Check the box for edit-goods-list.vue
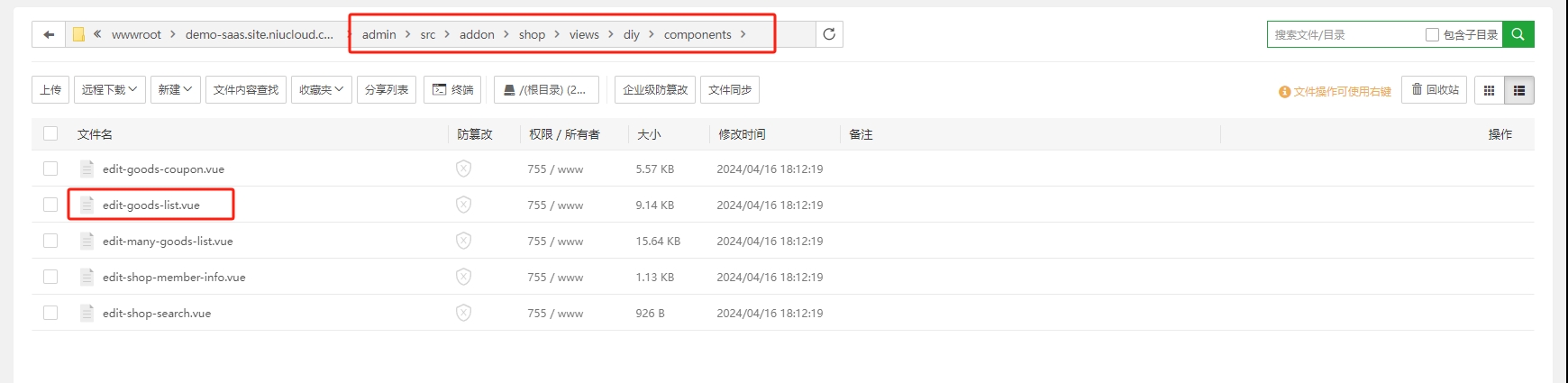The image size is (1568, 383). (50, 205)
